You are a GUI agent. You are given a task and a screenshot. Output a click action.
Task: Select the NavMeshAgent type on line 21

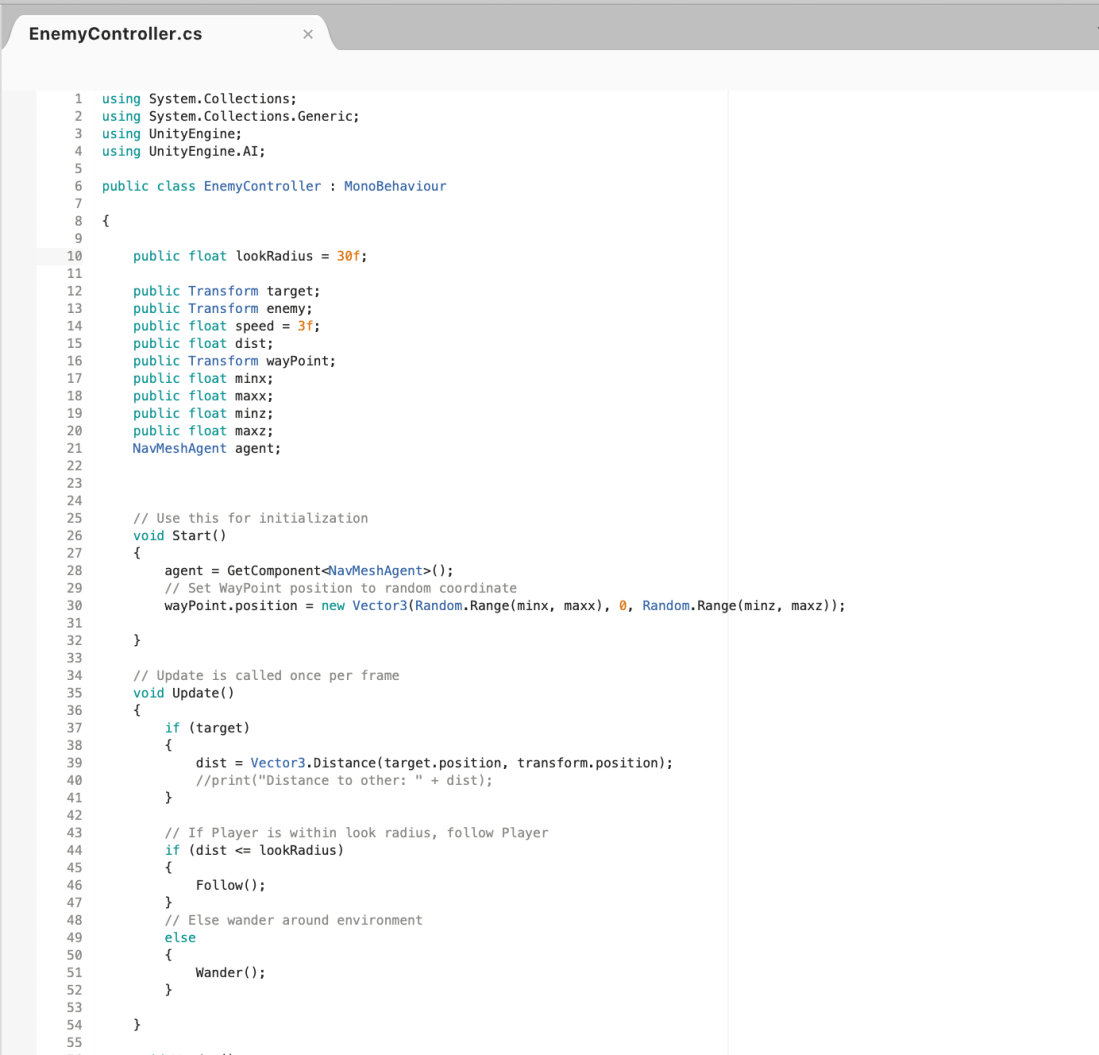tap(179, 448)
